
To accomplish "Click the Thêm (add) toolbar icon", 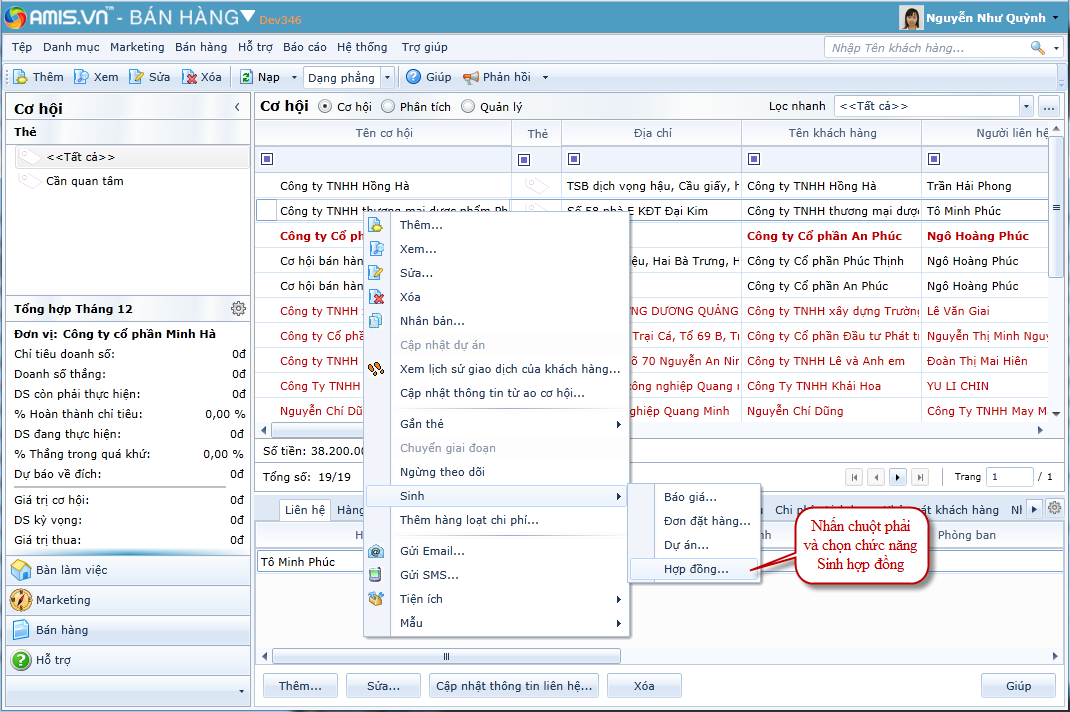I will coord(20,77).
